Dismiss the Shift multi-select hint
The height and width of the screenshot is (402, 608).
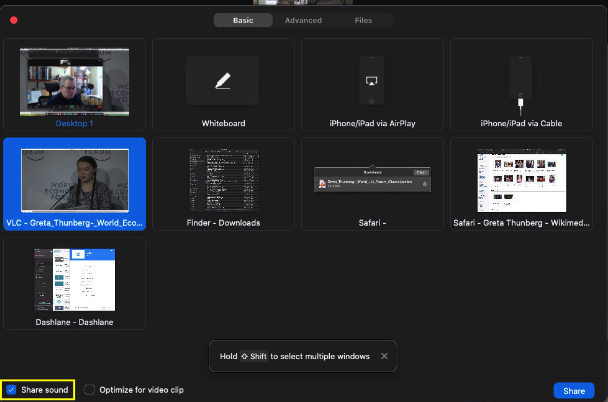pos(384,356)
